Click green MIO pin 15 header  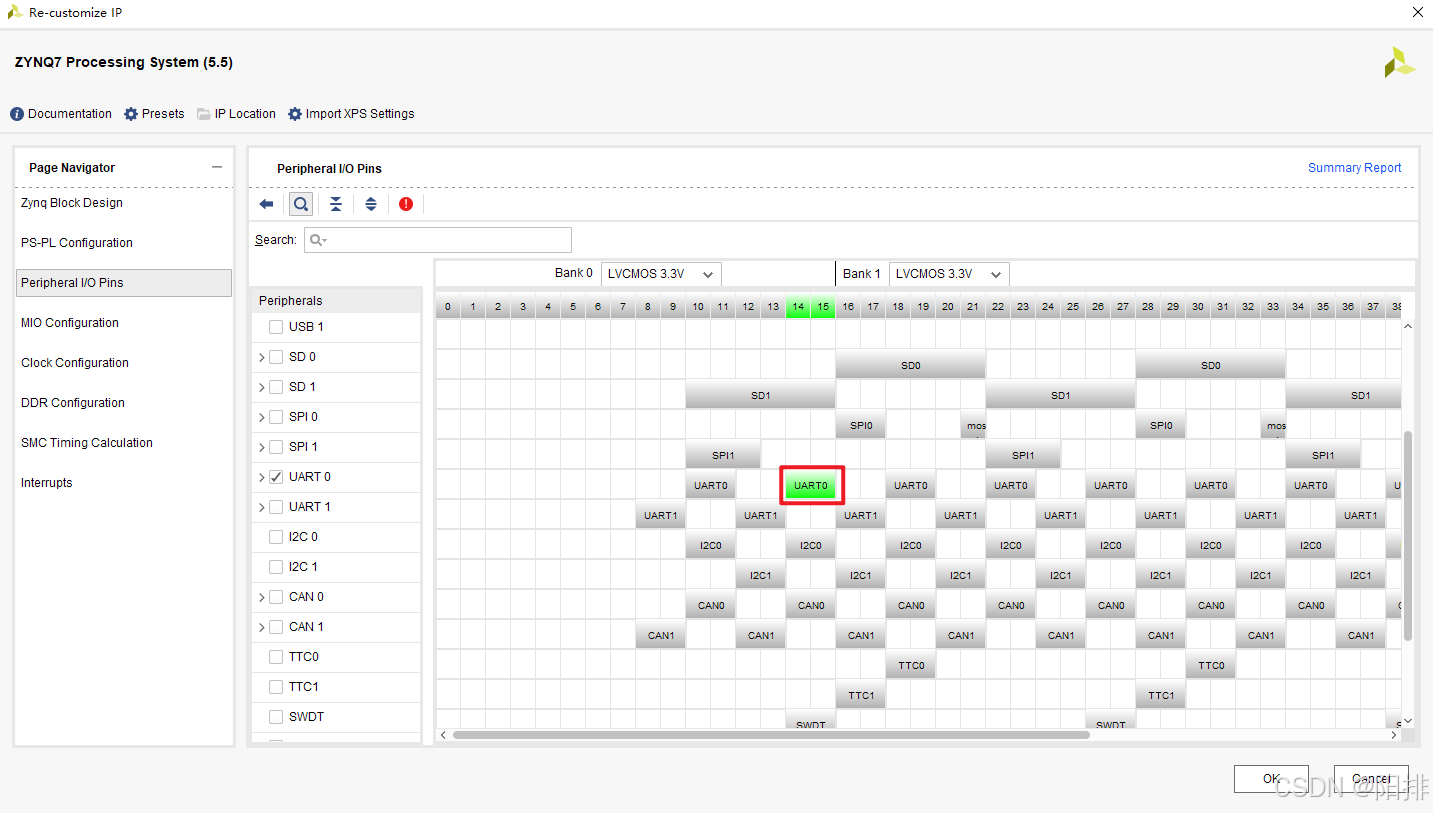(823, 307)
